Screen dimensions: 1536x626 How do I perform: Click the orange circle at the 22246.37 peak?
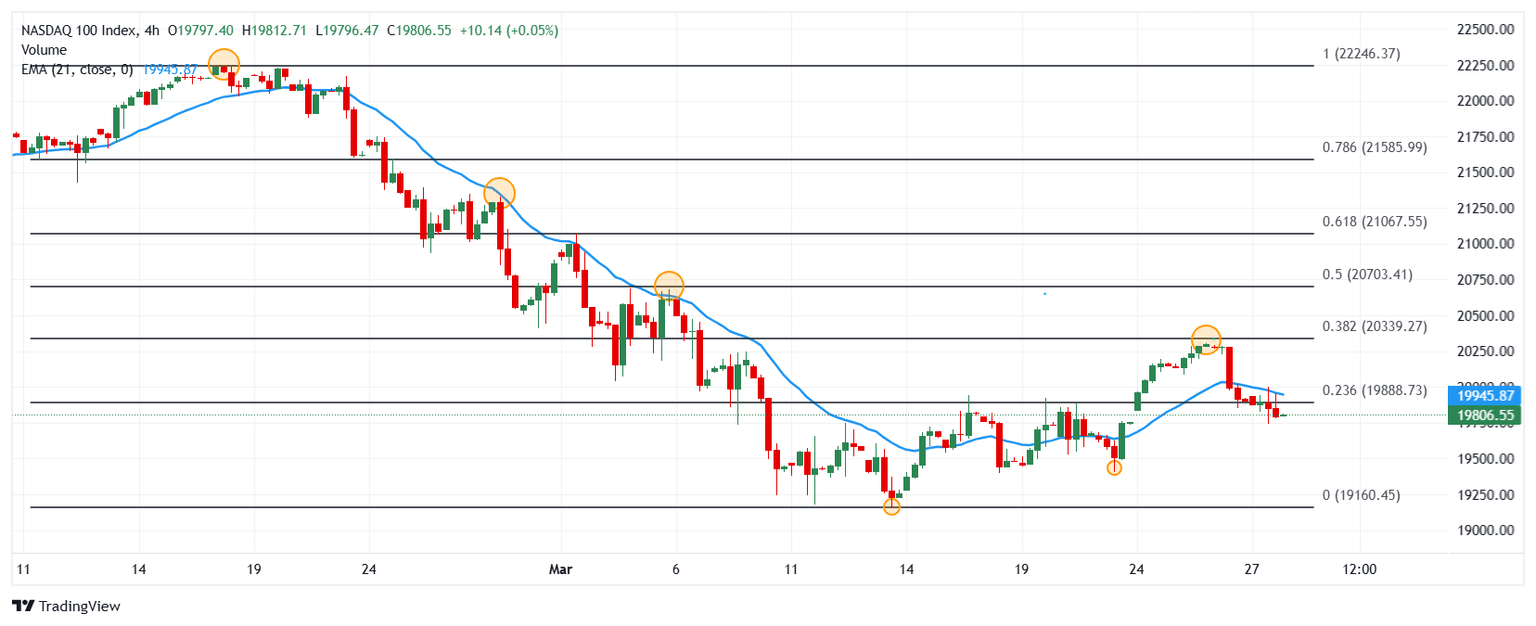223,63
